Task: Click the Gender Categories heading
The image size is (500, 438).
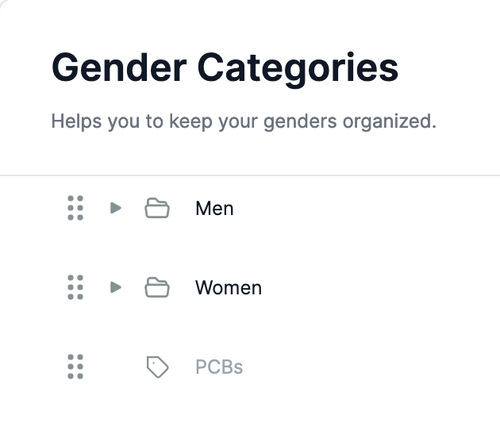Action: (225, 68)
